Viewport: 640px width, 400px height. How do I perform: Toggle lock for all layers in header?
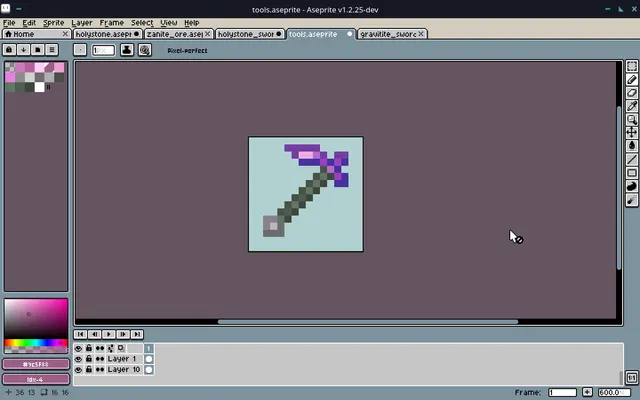click(x=89, y=348)
